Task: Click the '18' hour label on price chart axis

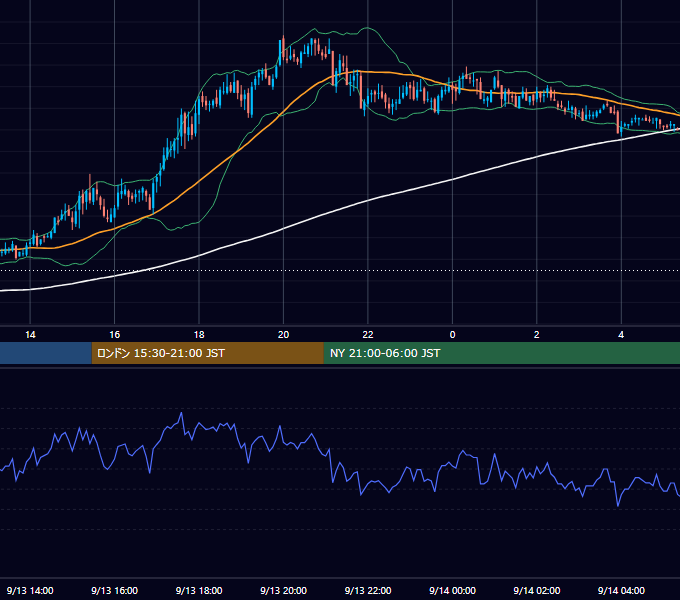Action: (199, 335)
